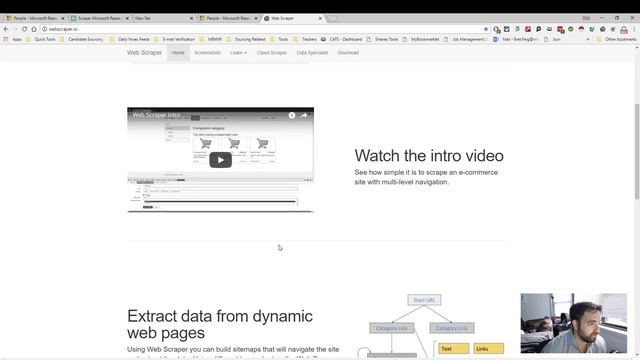The width and height of the screenshot is (640, 360).
Task: Reload the page with the refresh icon
Action: (24, 29)
